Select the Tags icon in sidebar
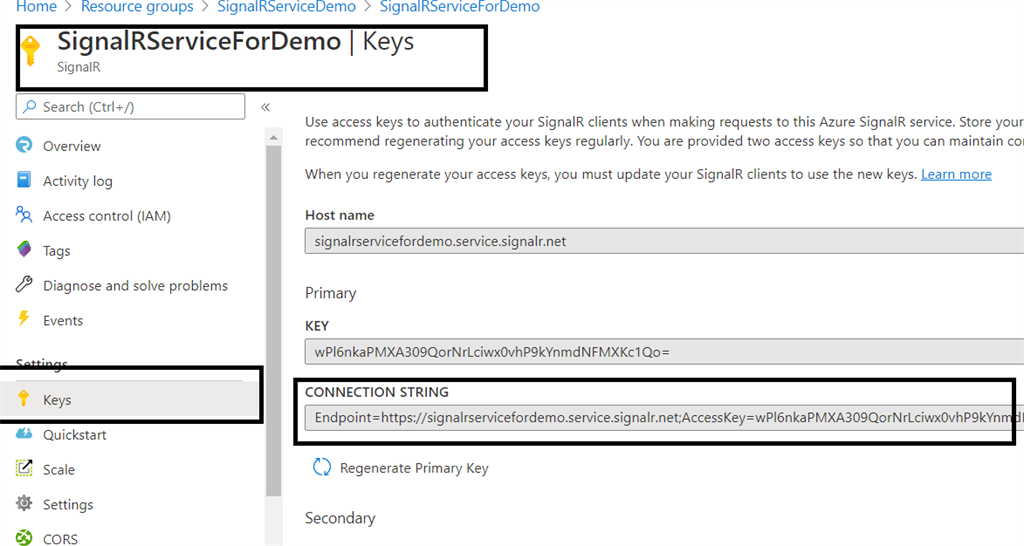 coord(24,249)
